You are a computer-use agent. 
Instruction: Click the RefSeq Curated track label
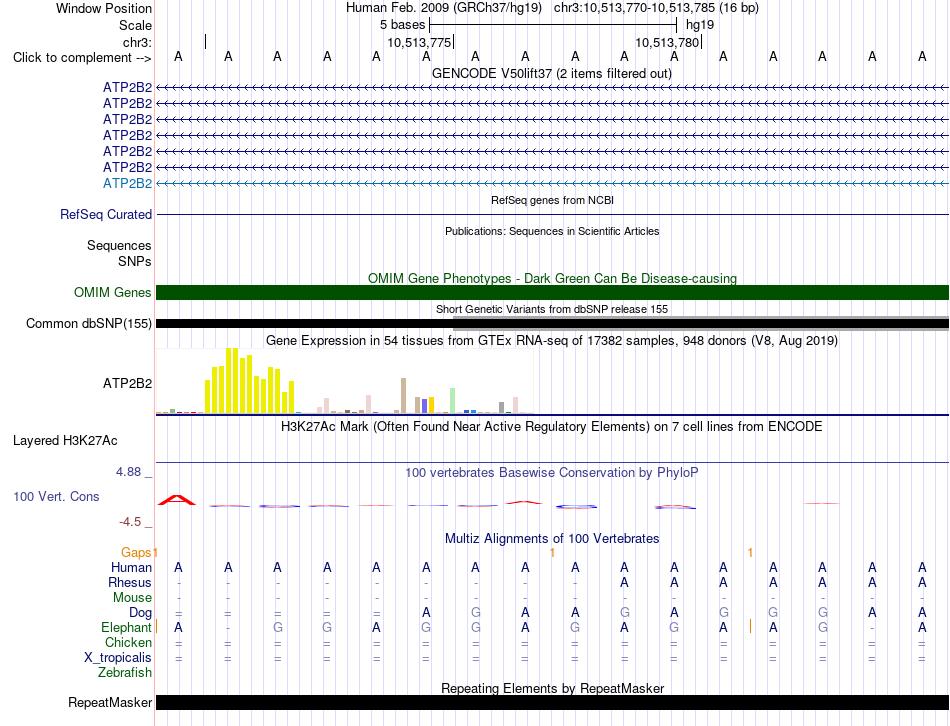tap(106, 215)
